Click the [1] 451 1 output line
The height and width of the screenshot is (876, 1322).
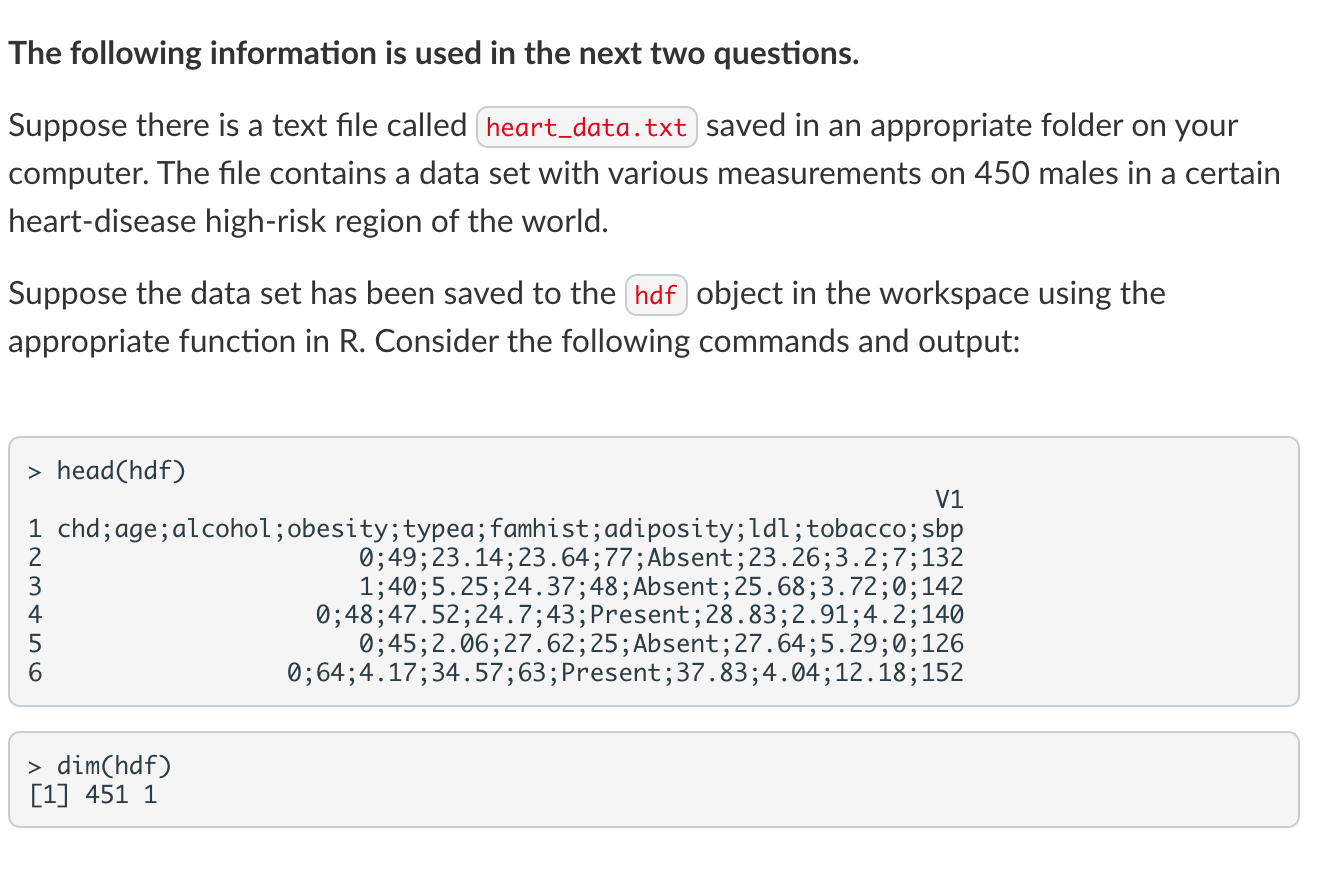[93, 795]
